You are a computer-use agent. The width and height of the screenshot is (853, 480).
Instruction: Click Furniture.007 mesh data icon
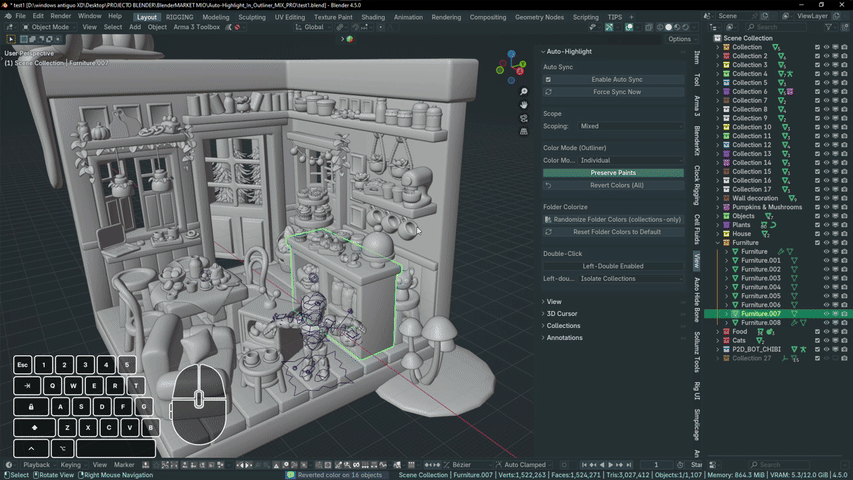click(794, 314)
